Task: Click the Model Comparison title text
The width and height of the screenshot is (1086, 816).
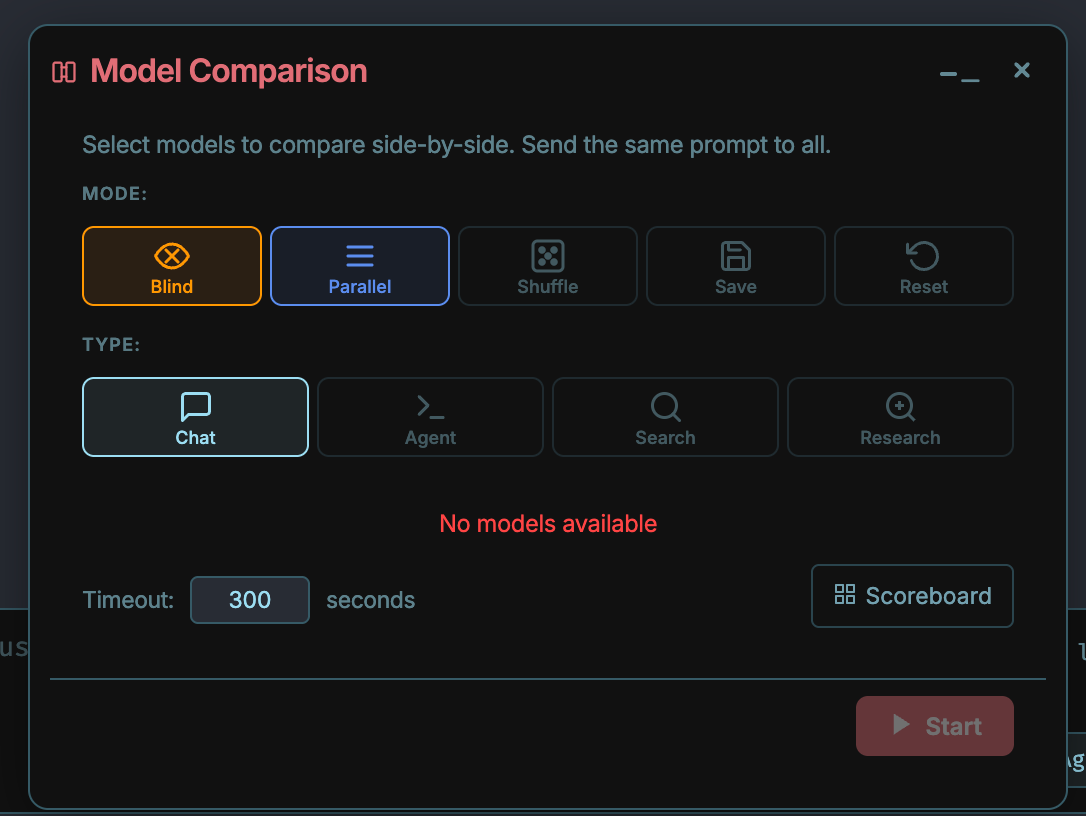Action: (229, 71)
